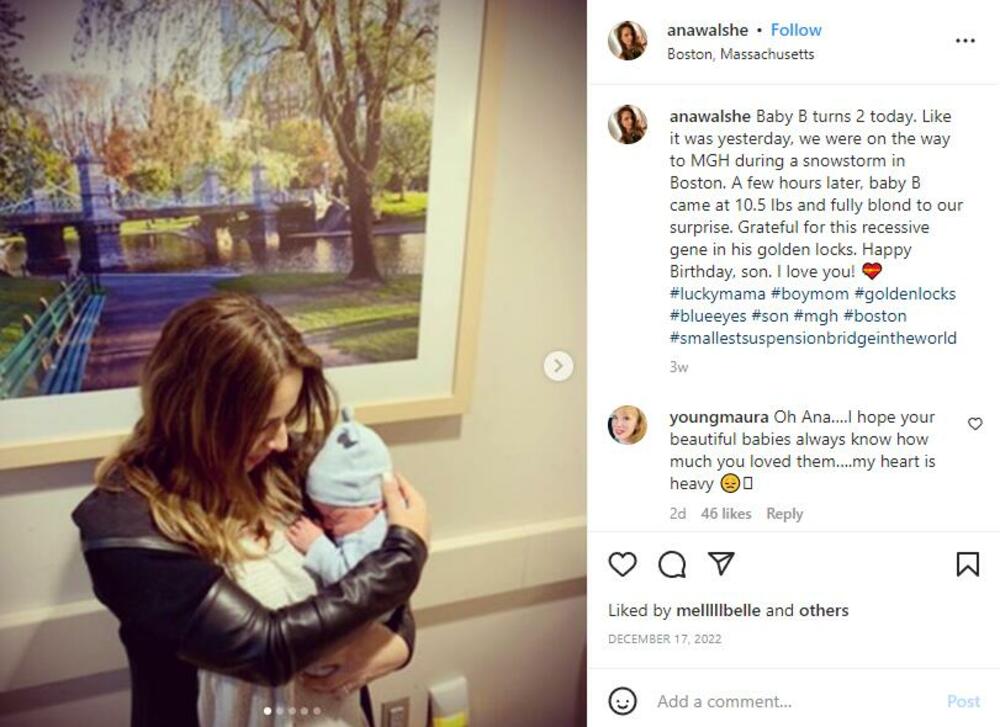Image resolution: width=1000 pixels, height=727 pixels.
Task: Focus the Add a comment field
Action: (x=793, y=701)
